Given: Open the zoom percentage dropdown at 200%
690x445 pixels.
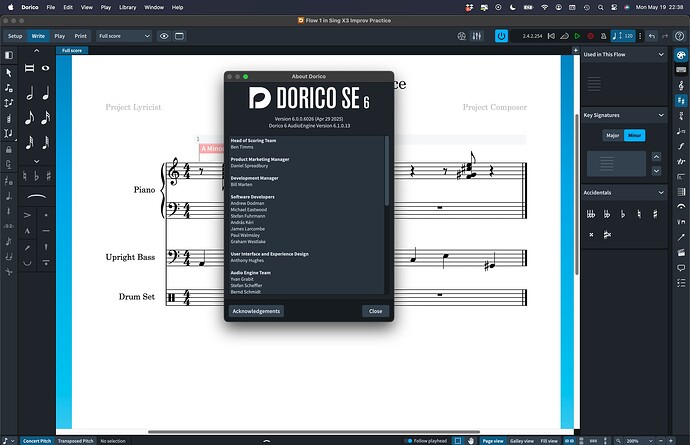Looking at the screenshot, I should (x=638, y=441).
